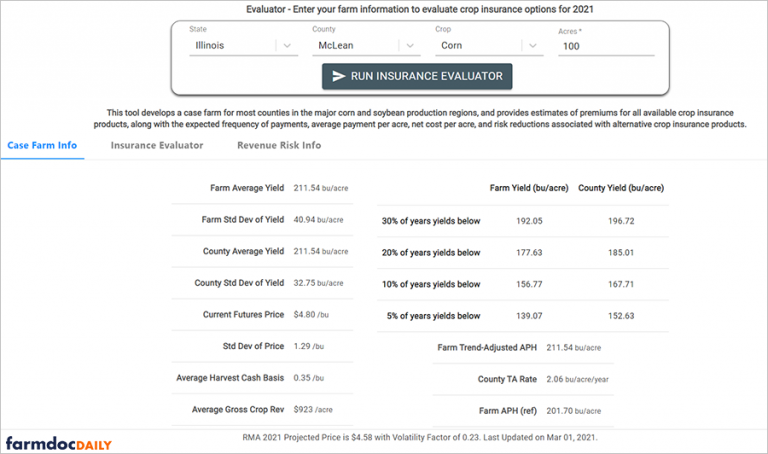Click the '20% of years yields below' label
The height and width of the screenshot is (454, 768).
tap(431, 253)
